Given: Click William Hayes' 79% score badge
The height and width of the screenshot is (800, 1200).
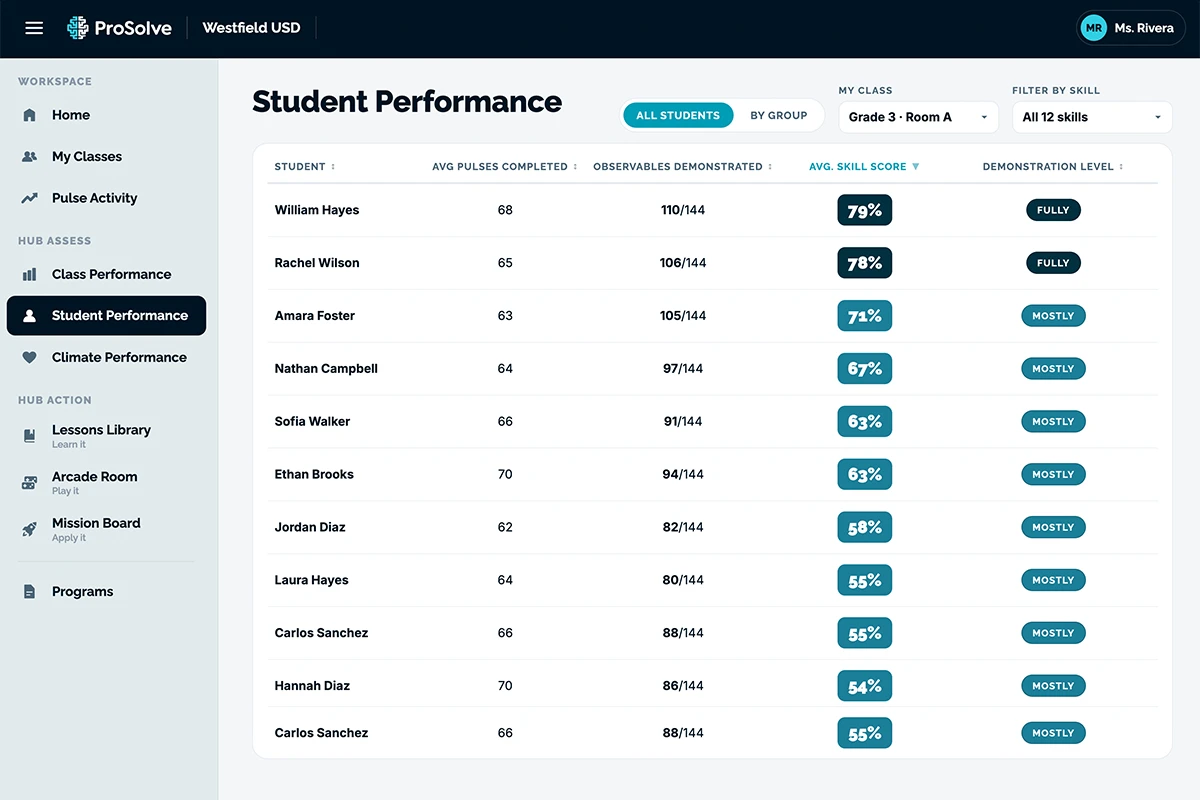Looking at the screenshot, I should [864, 210].
